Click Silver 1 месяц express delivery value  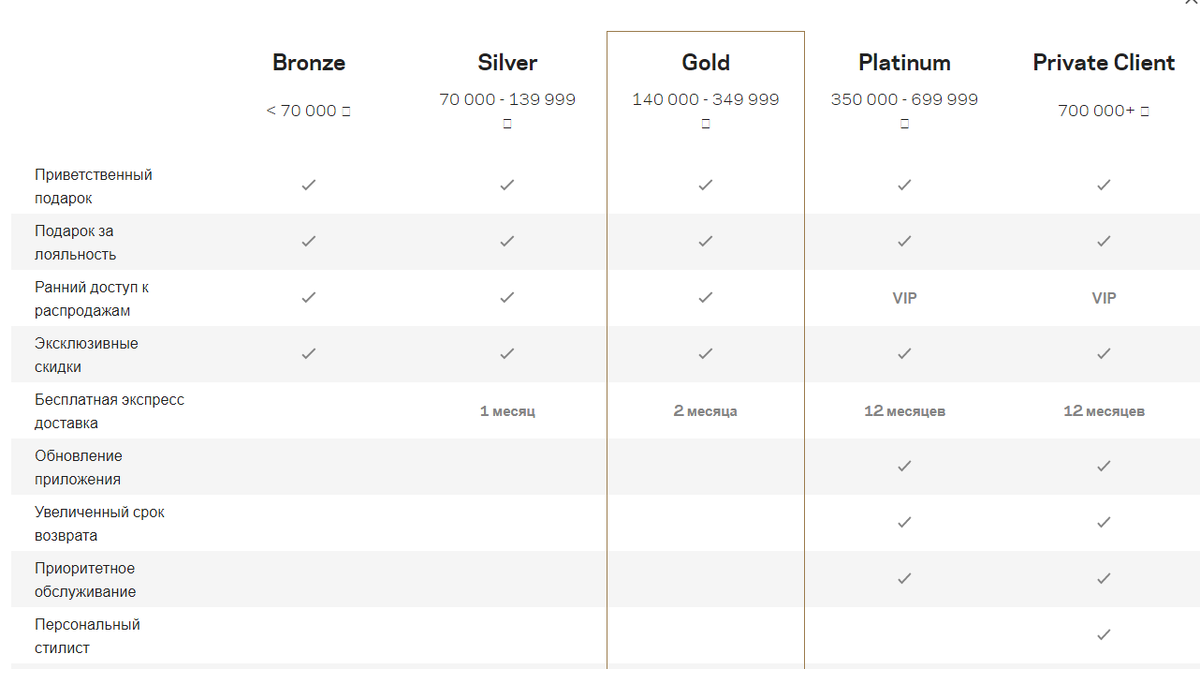[507, 411]
